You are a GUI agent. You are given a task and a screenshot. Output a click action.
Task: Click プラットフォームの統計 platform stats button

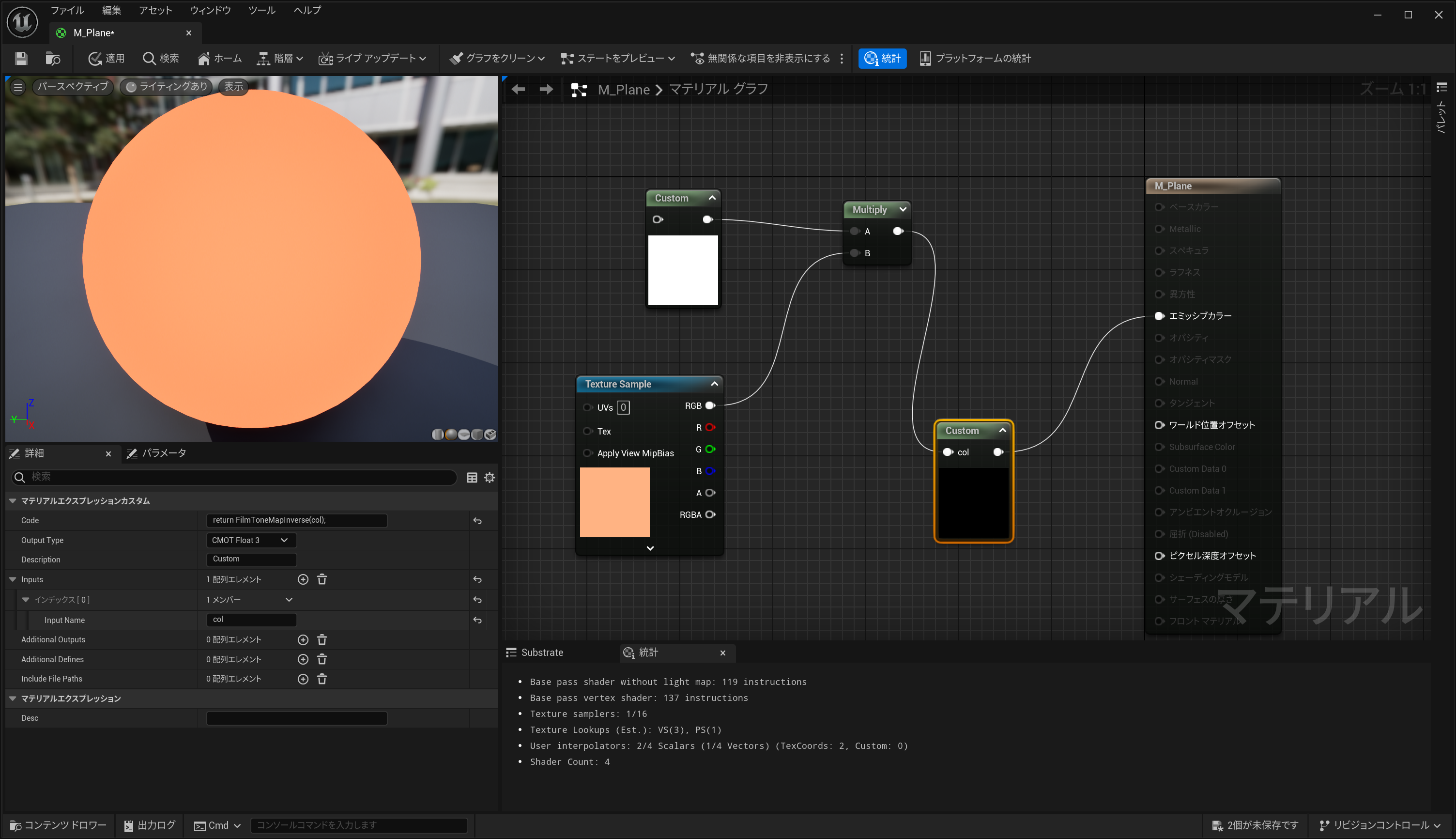tap(975, 58)
